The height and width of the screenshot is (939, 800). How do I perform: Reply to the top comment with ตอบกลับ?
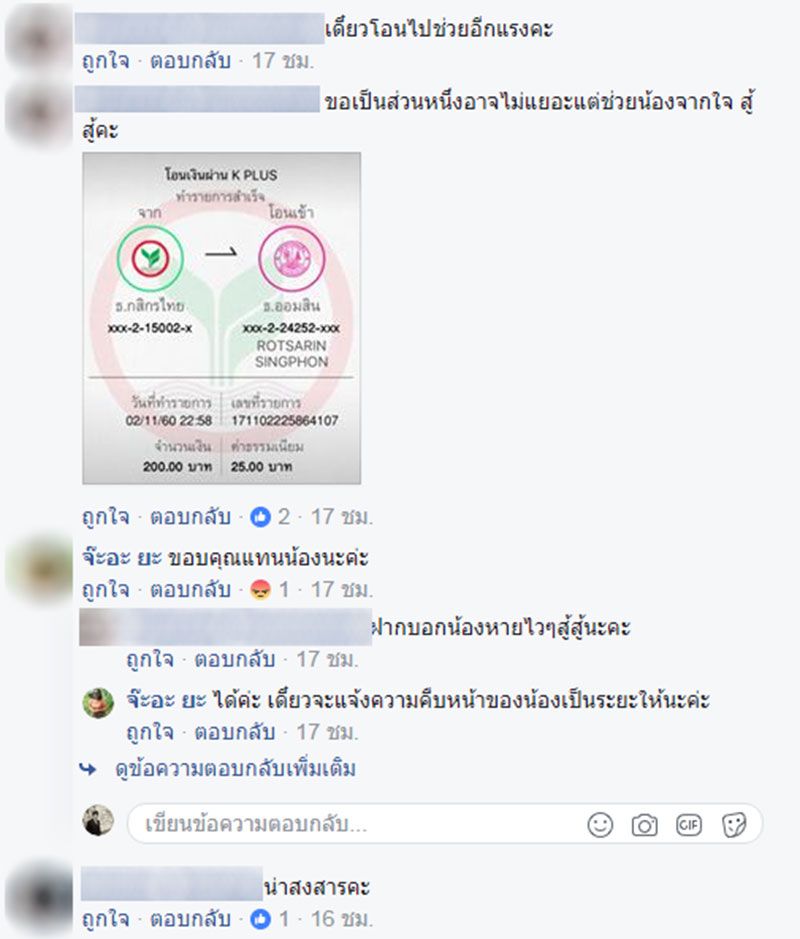pos(190,61)
